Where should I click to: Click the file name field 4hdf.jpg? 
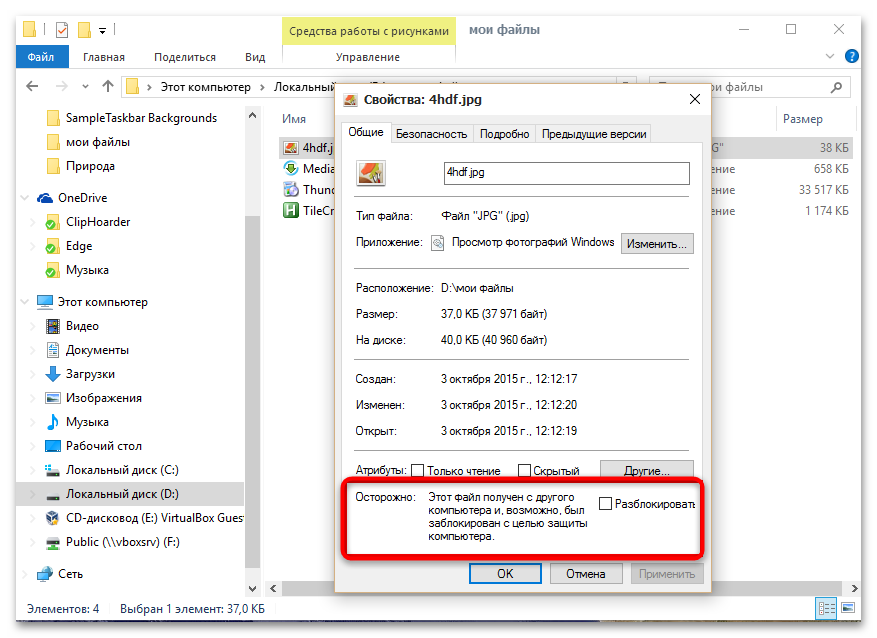[x=567, y=173]
